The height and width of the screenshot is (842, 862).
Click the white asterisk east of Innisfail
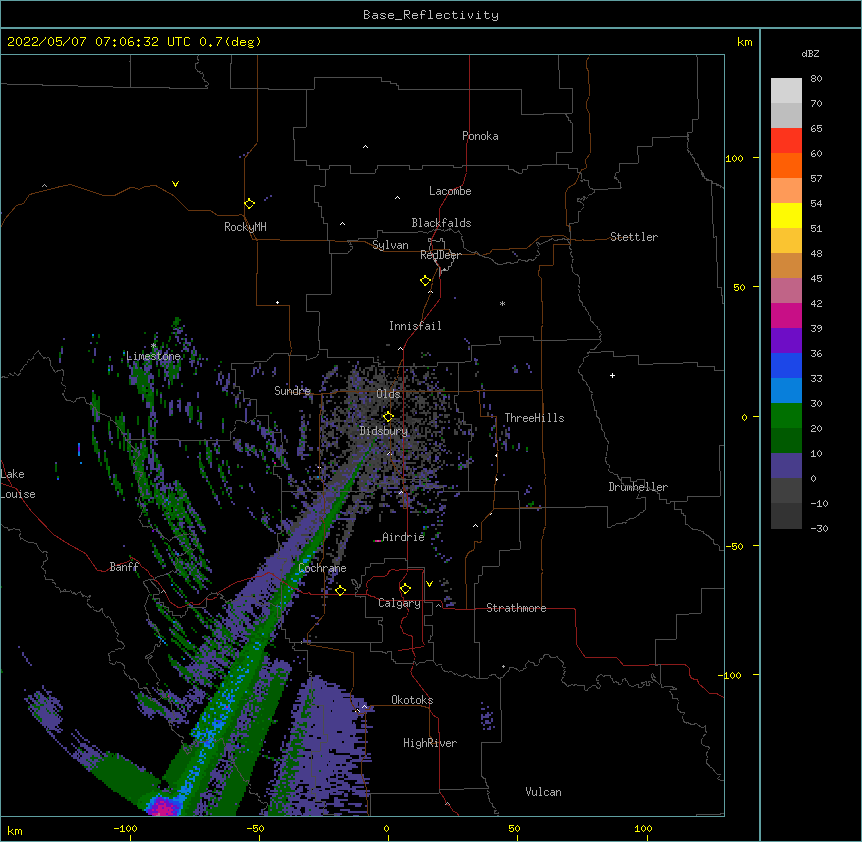(x=502, y=303)
